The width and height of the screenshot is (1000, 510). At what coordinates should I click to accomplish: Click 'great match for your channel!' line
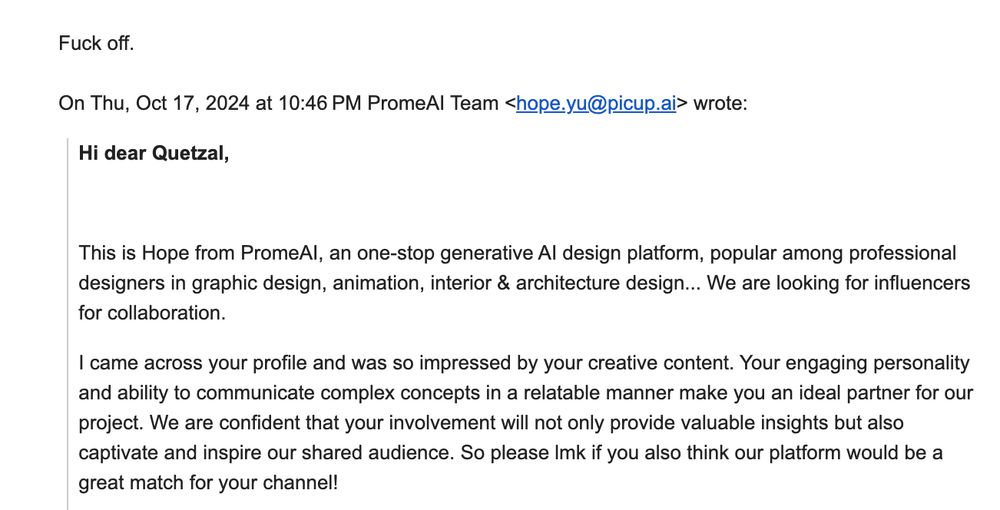(x=208, y=483)
